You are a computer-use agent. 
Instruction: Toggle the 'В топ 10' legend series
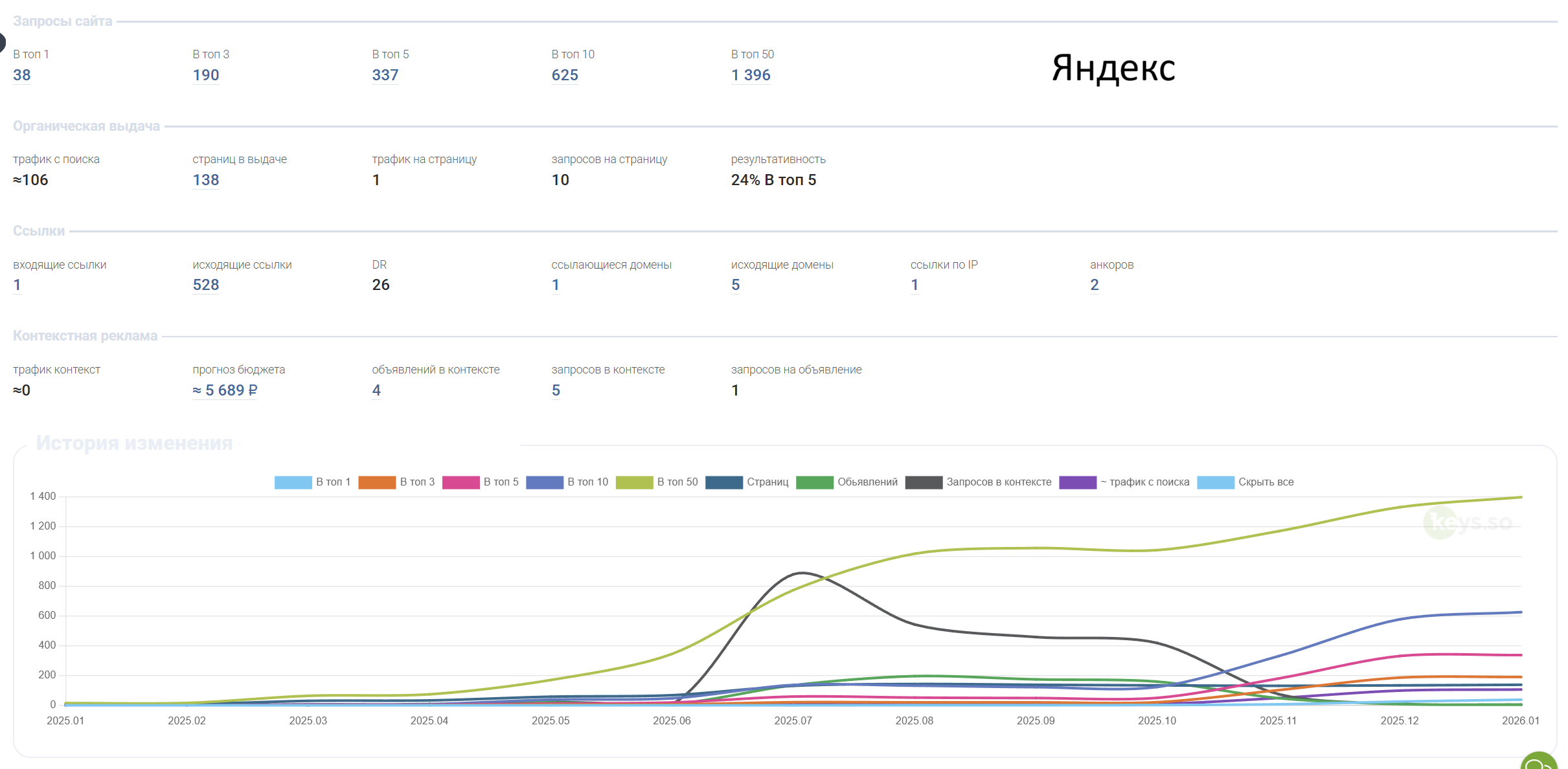click(567, 482)
